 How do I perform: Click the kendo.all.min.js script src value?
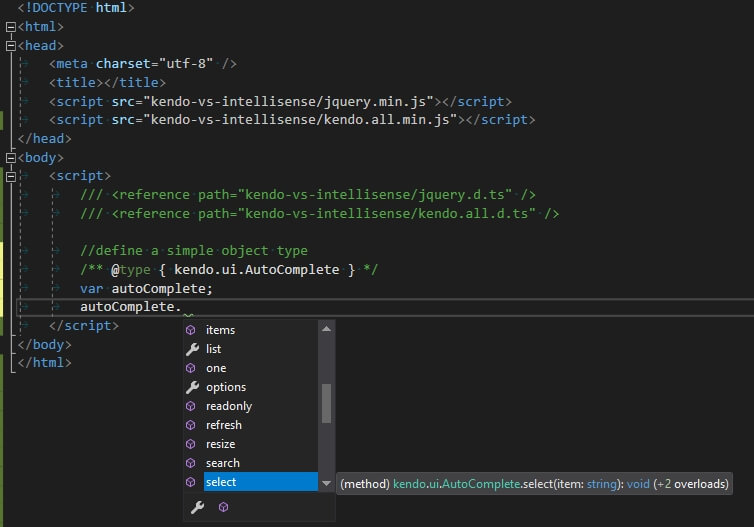point(300,120)
